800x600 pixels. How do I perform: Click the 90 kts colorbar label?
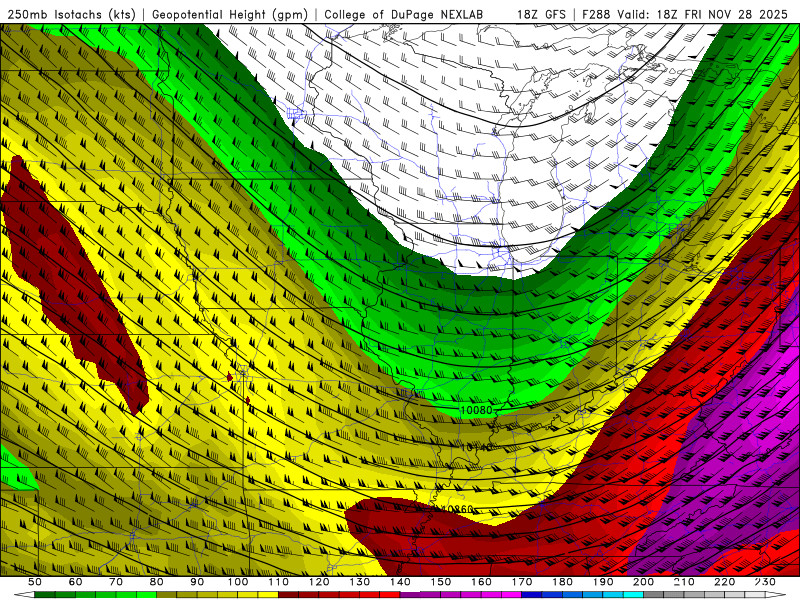click(197, 582)
